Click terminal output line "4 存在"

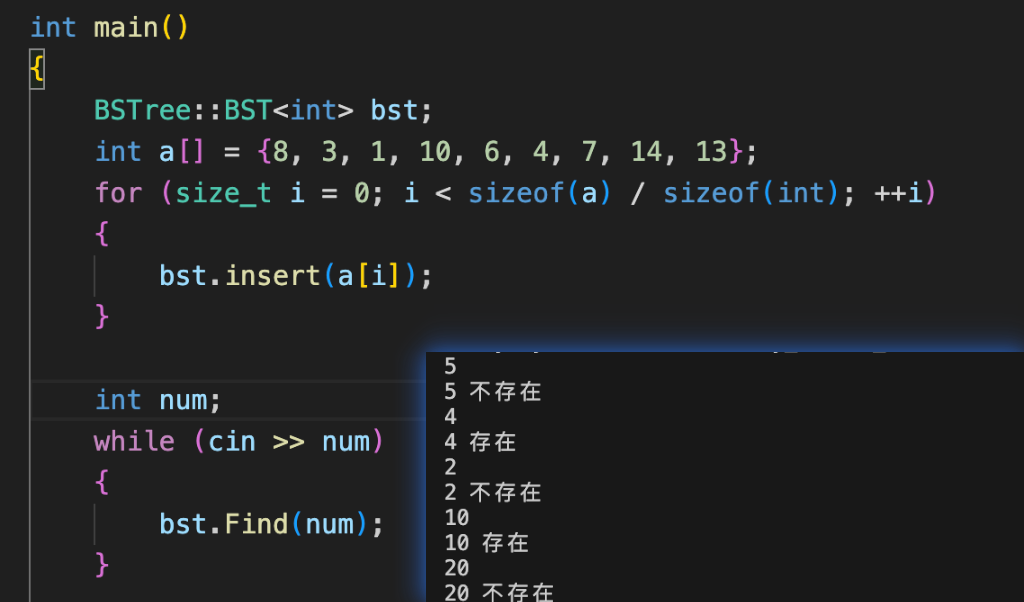pos(480,441)
